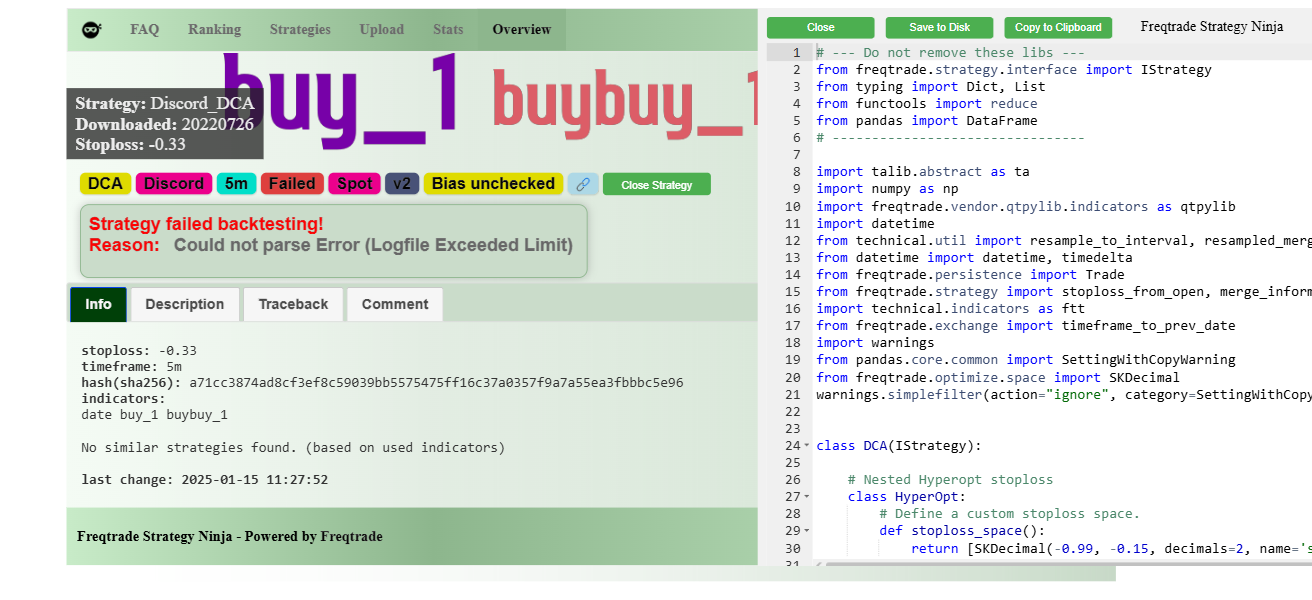Go to the Ranking page
The image size is (1312, 600).
click(214, 30)
